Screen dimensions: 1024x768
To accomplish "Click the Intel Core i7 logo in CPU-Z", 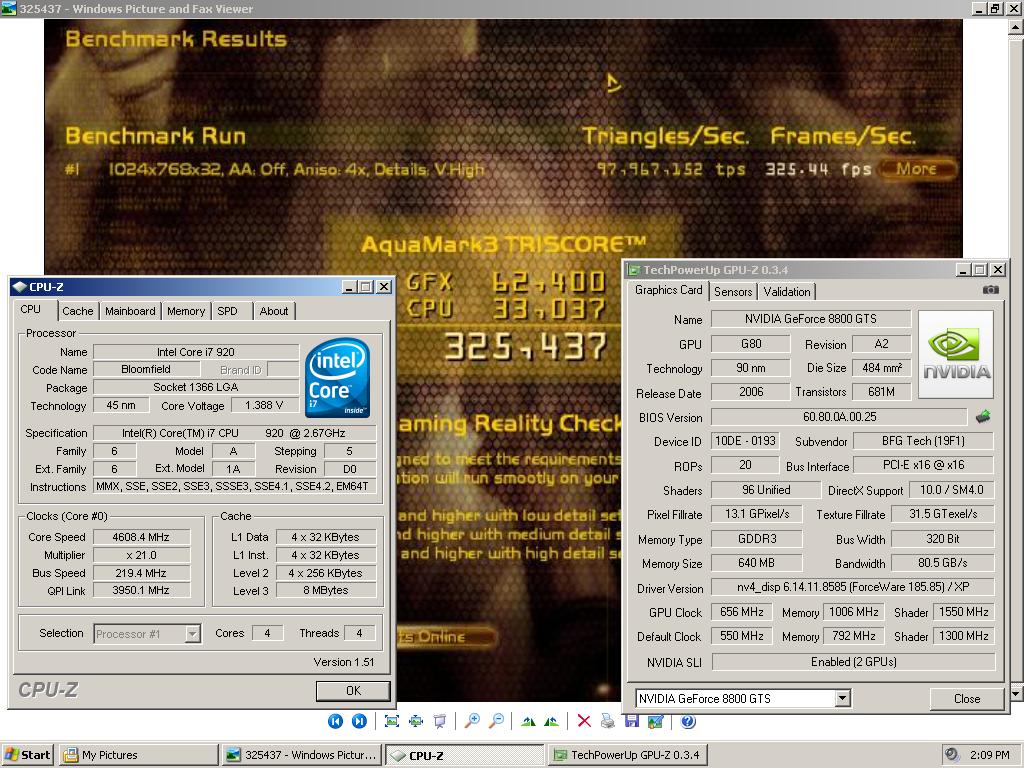I will point(337,377).
